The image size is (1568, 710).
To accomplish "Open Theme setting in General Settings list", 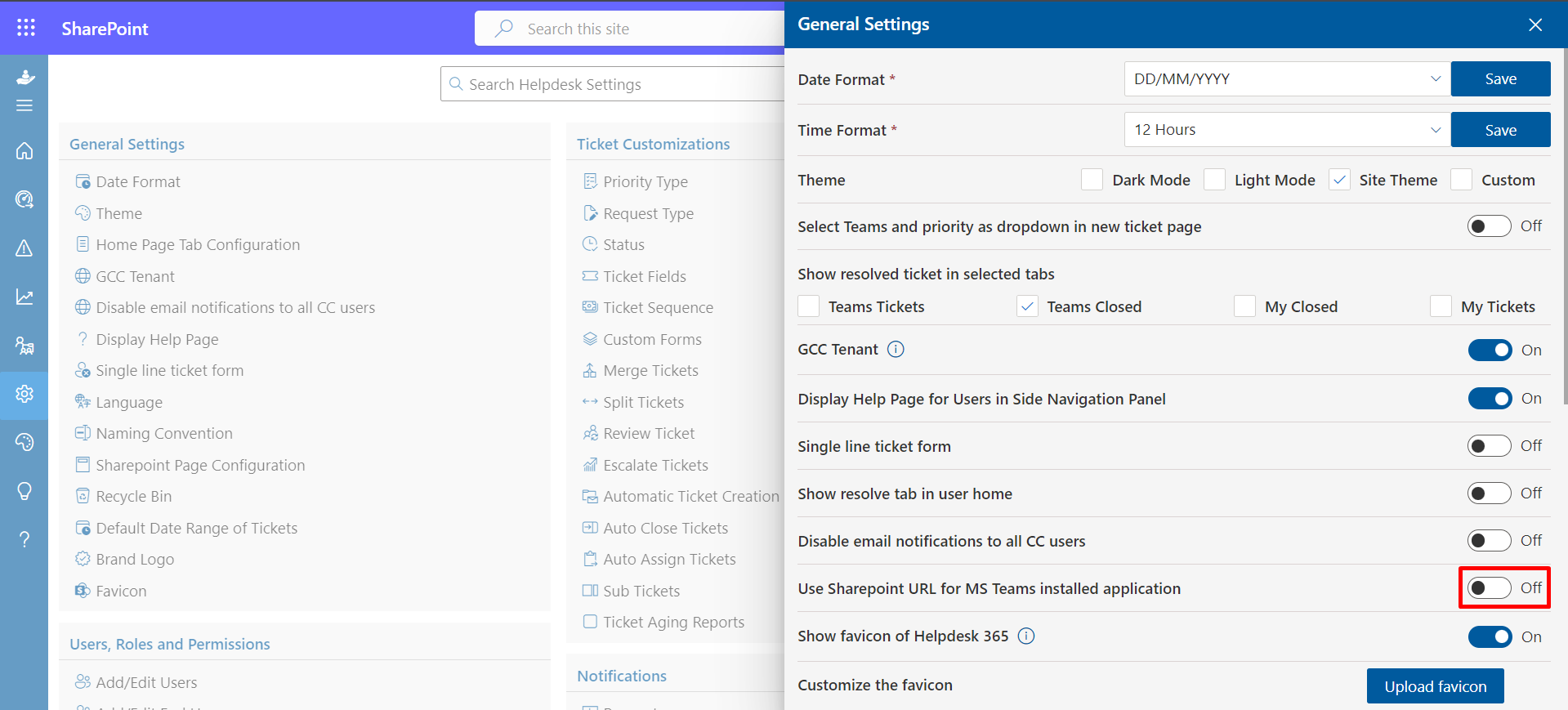I will tap(109, 213).
